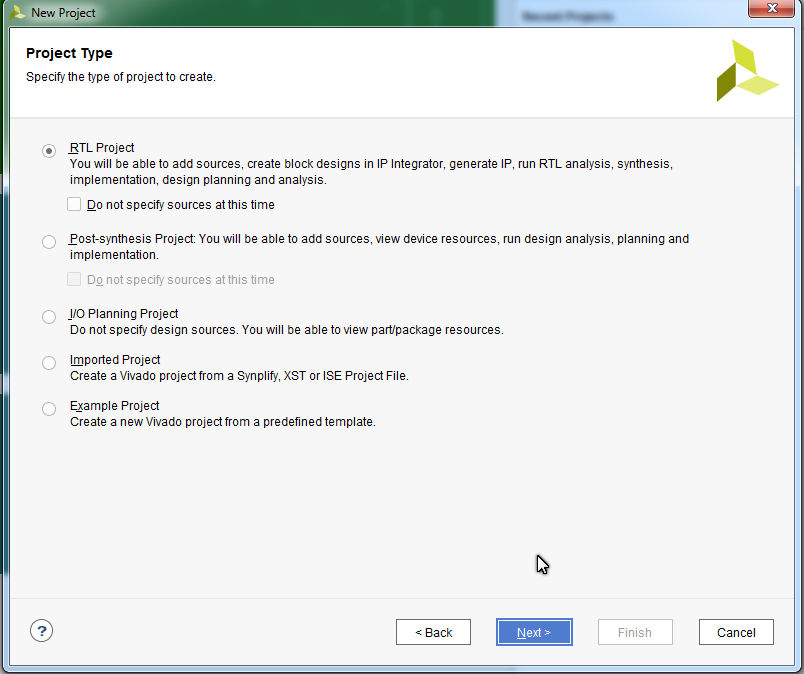The width and height of the screenshot is (804, 674).
Task: Select the RTL Project radio button
Action: [49, 151]
